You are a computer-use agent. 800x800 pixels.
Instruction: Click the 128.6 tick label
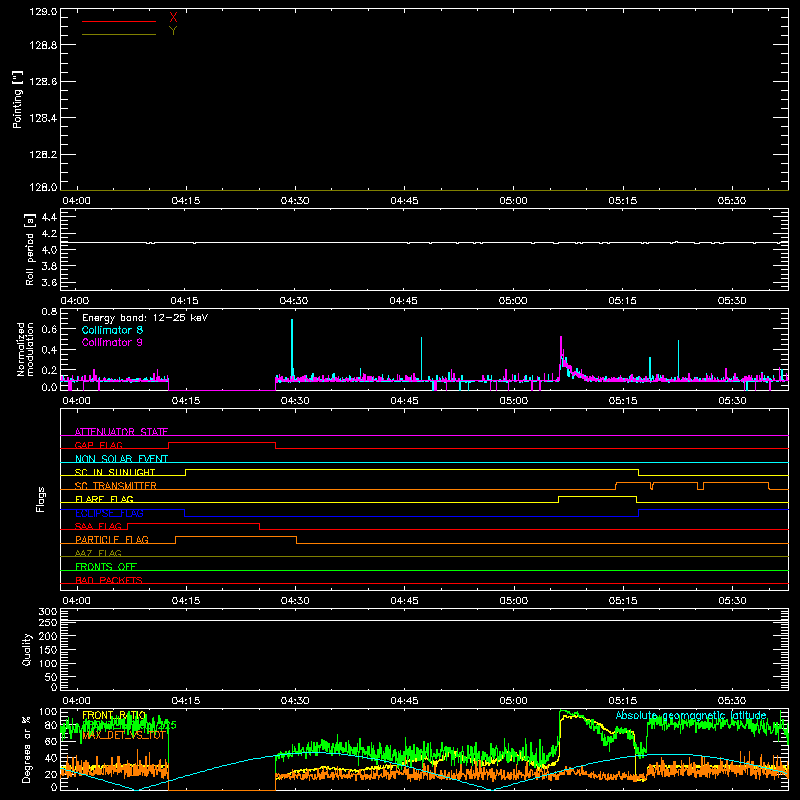43,82
